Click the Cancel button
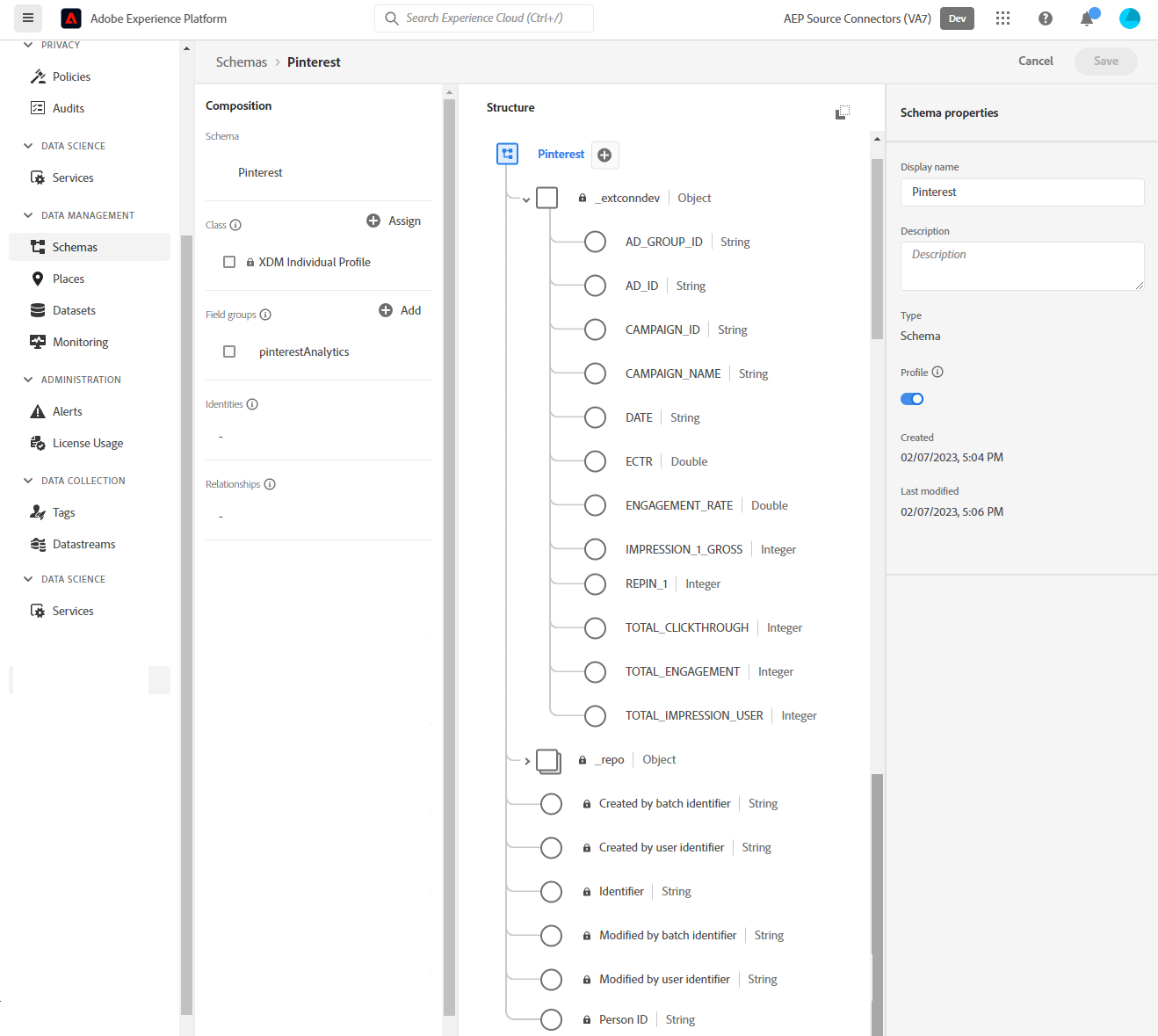This screenshot has width=1158, height=1036. tap(1036, 61)
